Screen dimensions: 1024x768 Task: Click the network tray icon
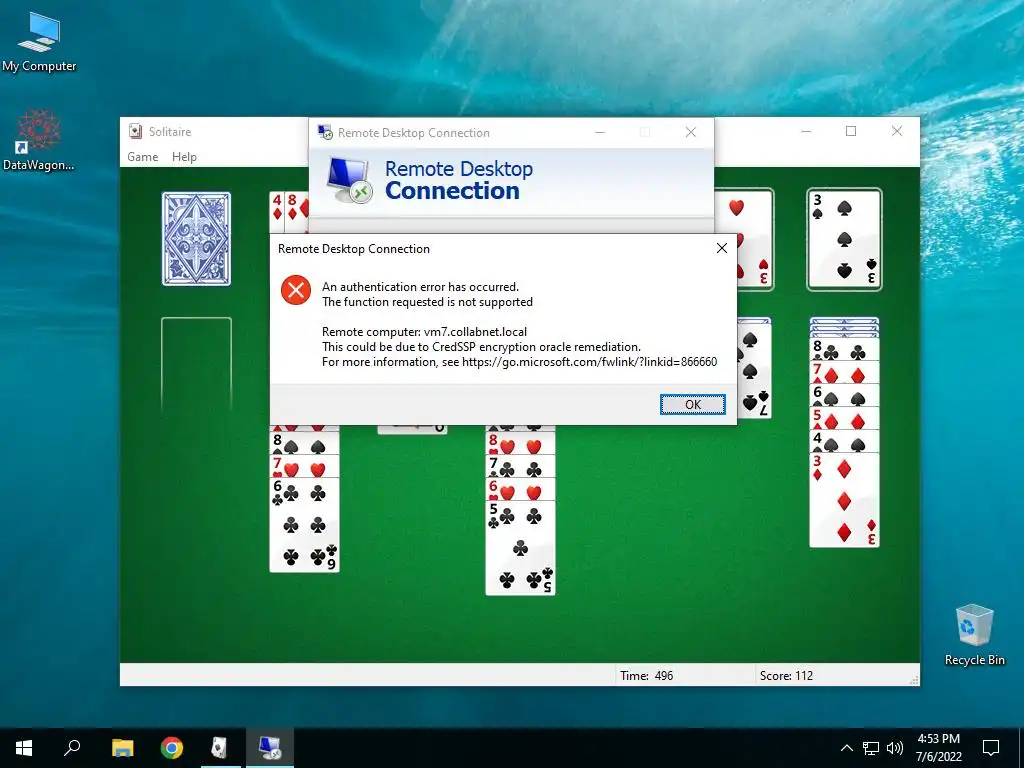(871, 748)
